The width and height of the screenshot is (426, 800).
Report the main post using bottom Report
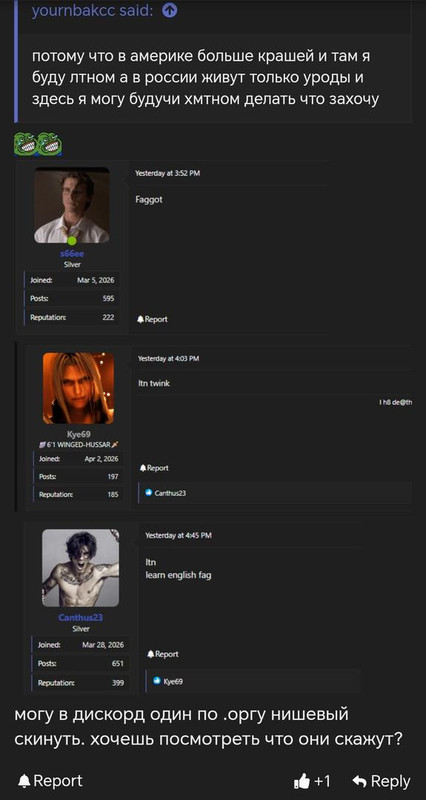49,781
